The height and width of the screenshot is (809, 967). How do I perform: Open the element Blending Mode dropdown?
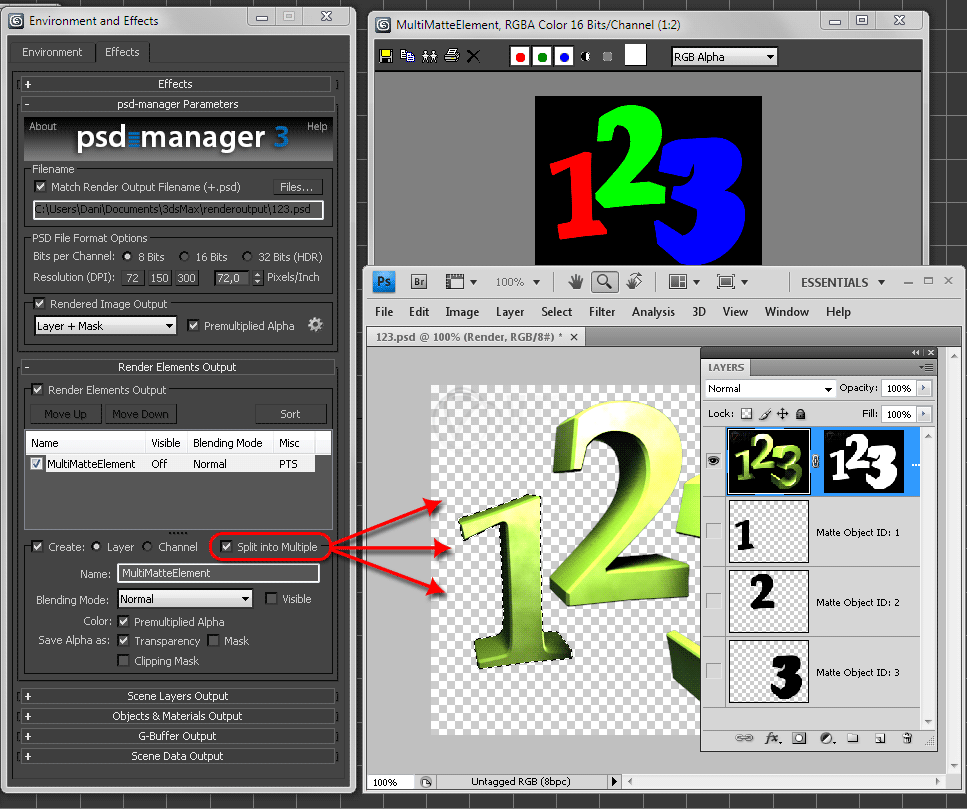click(x=184, y=599)
